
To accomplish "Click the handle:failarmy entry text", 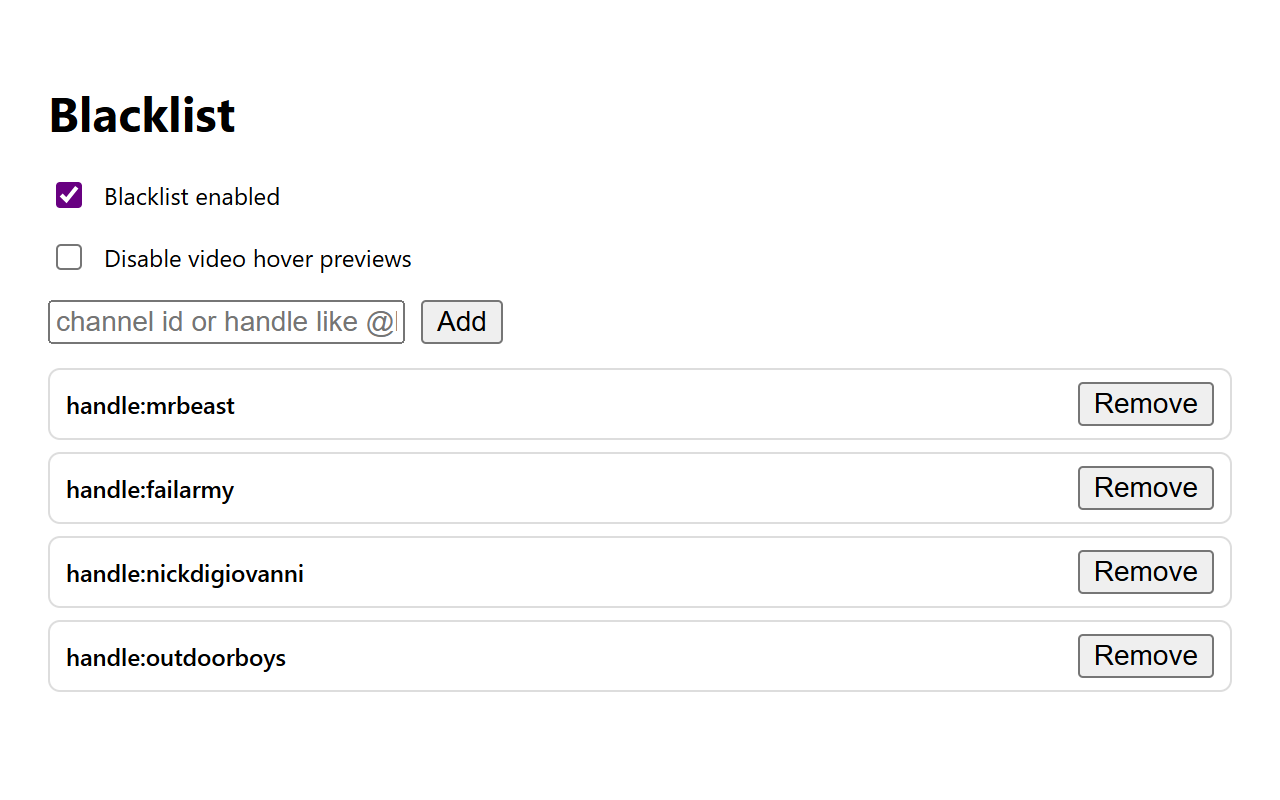I will tap(150, 490).
